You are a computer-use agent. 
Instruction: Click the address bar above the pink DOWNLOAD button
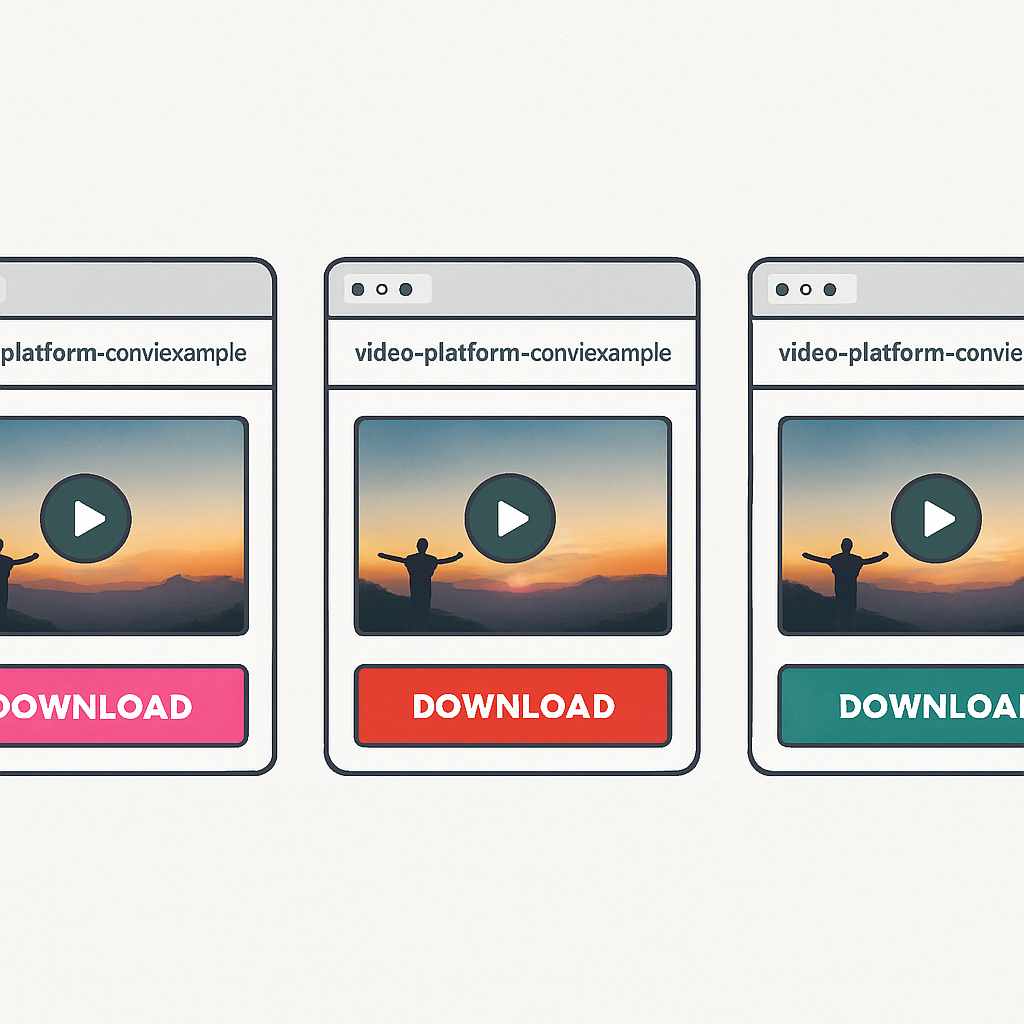click(x=135, y=353)
